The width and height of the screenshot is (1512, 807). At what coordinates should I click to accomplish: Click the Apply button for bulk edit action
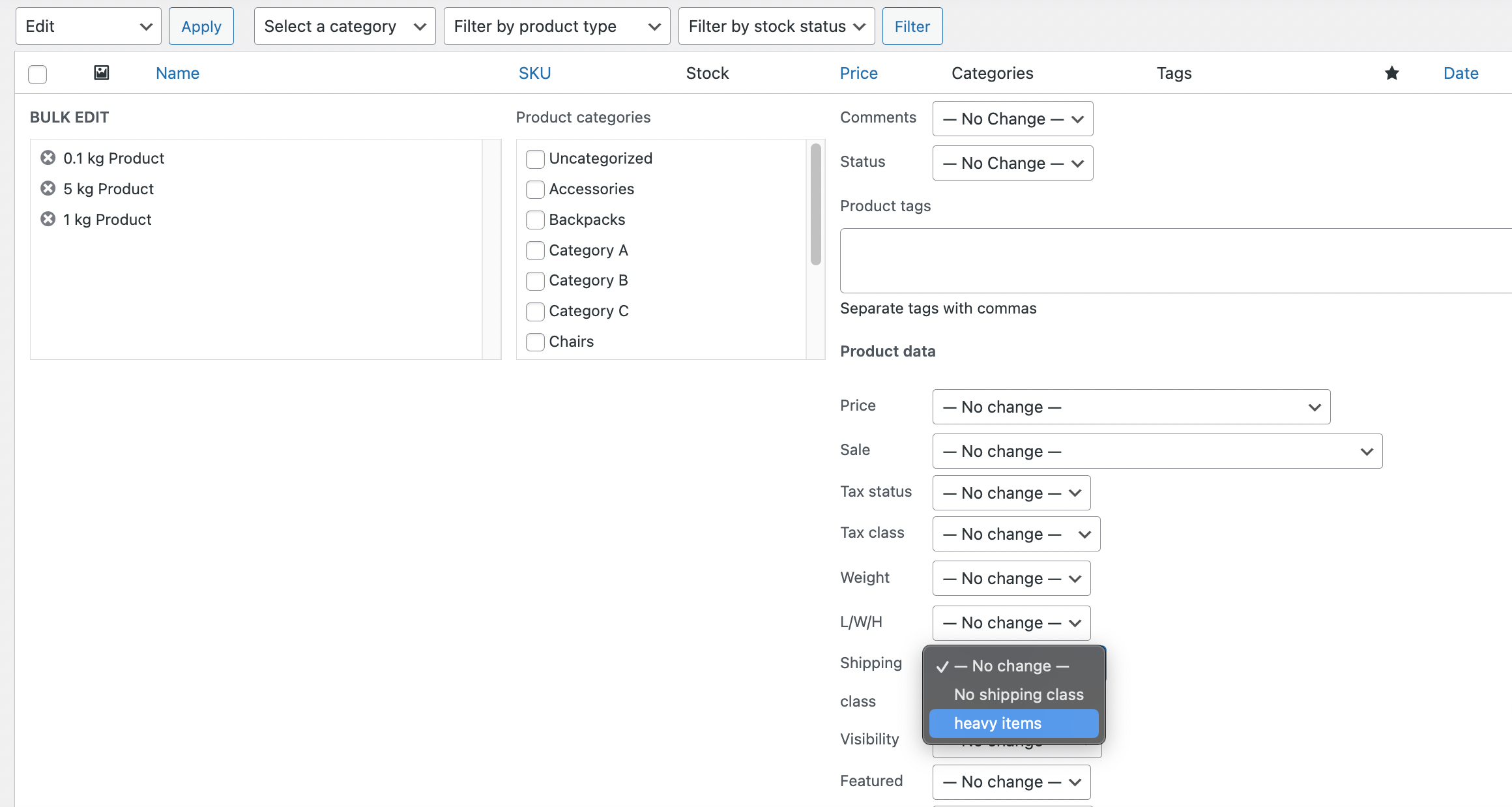click(199, 26)
